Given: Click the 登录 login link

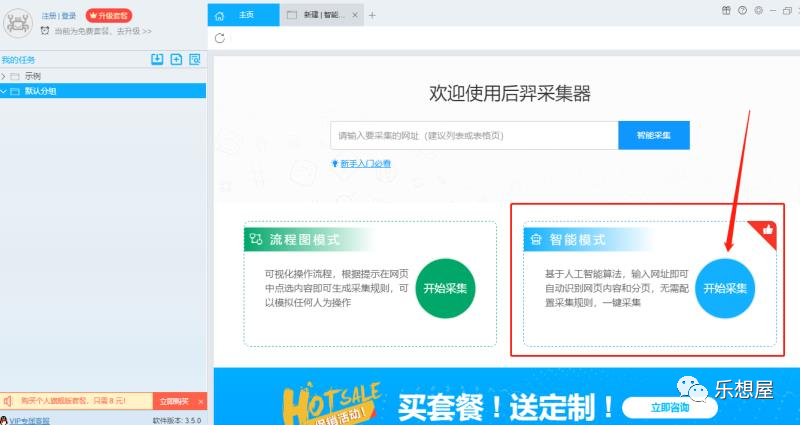Looking at the screenshot, I should 69,16.
